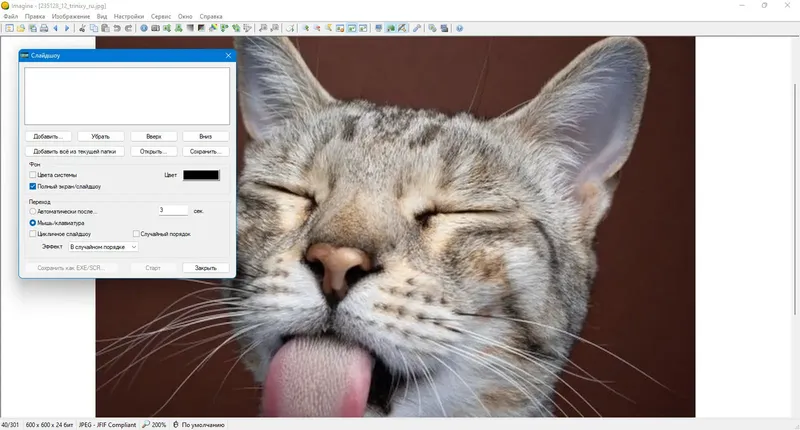Select the Мышь/клавиатура radio button
Image resolution: width=800 pixels, height=430 pixels.
coord(33,223)
